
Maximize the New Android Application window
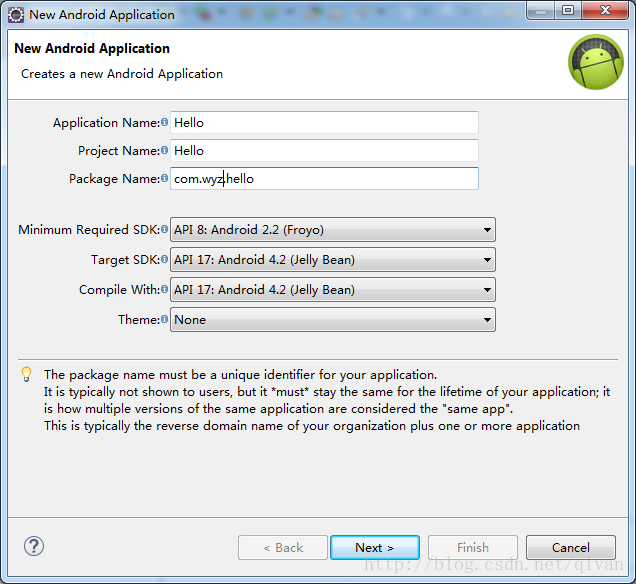point(568,10)
